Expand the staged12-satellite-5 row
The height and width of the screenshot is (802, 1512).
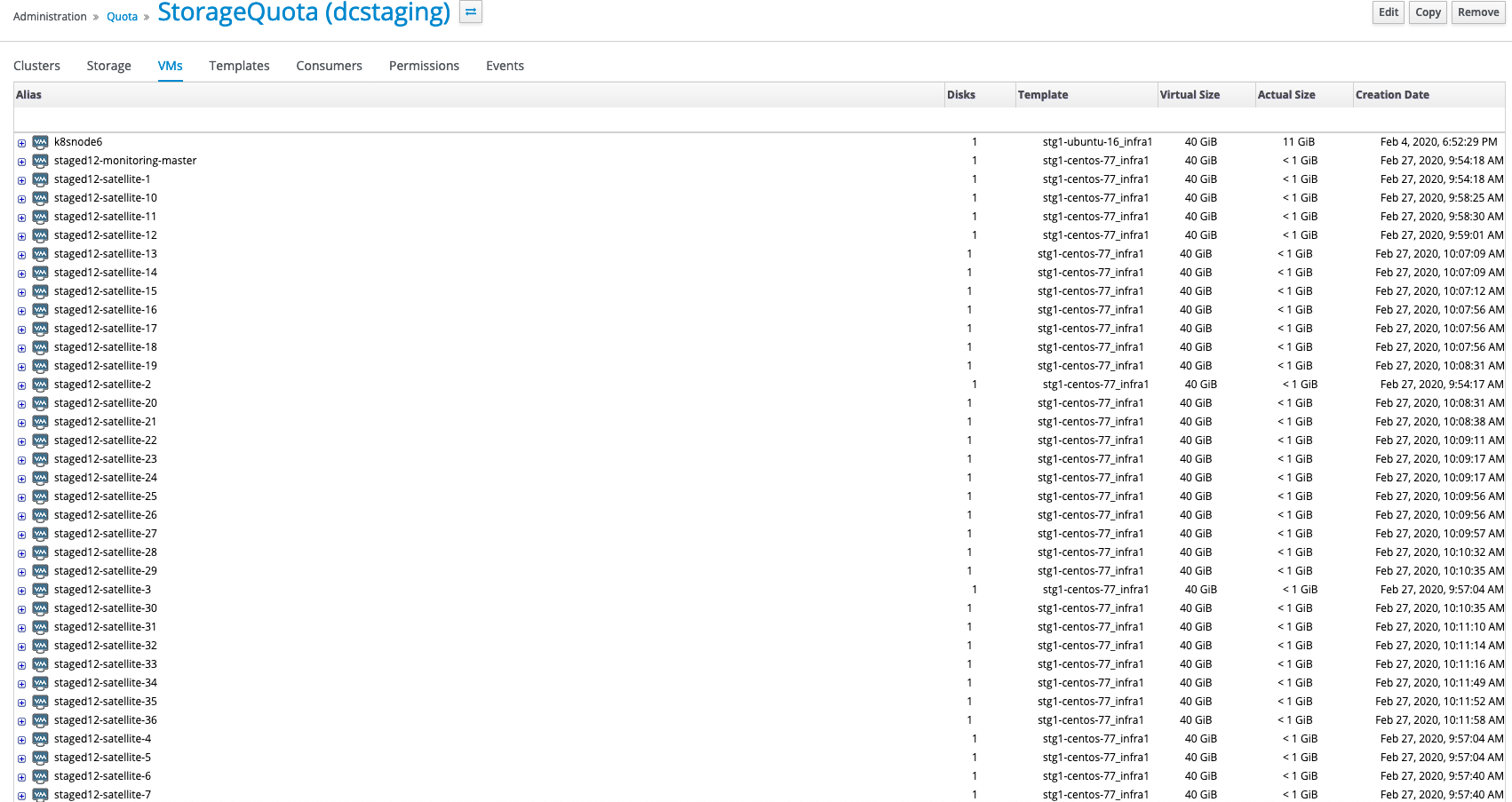[x=21, y=758]
